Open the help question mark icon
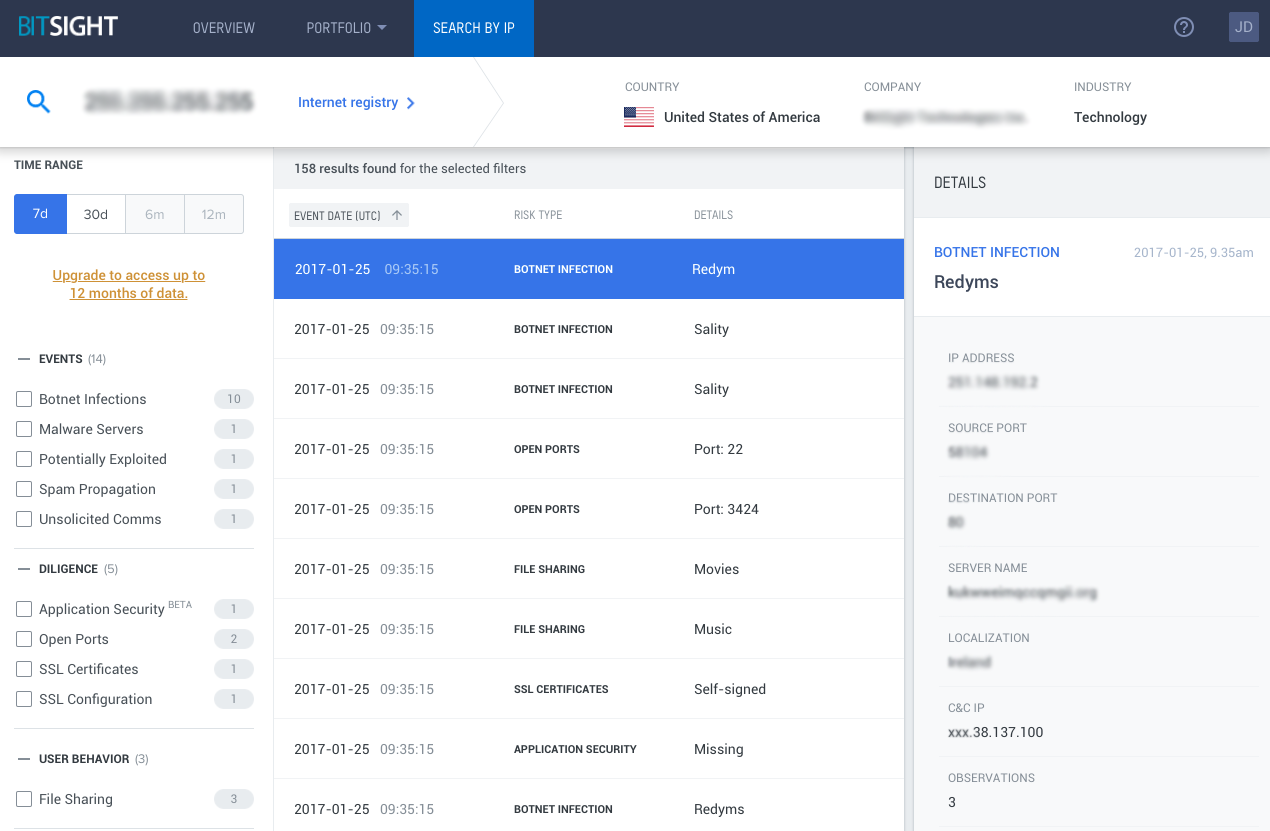 point(1184,28)
